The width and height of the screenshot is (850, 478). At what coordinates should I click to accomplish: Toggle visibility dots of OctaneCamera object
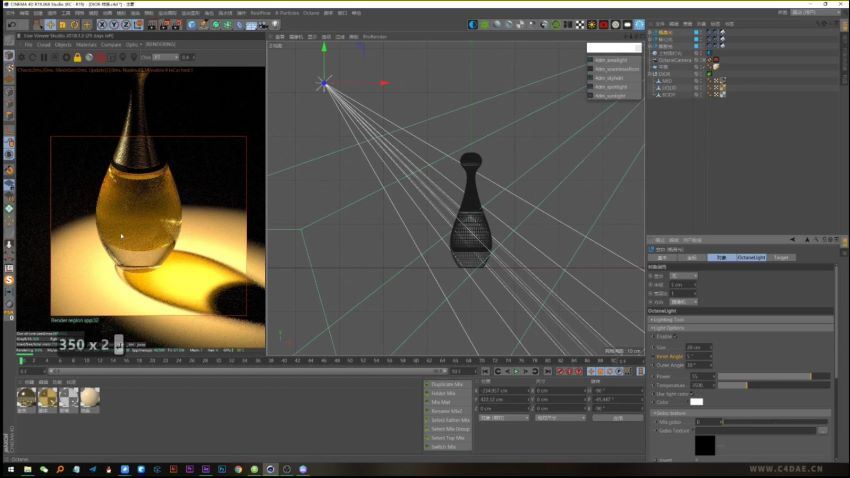pos(698,60)
